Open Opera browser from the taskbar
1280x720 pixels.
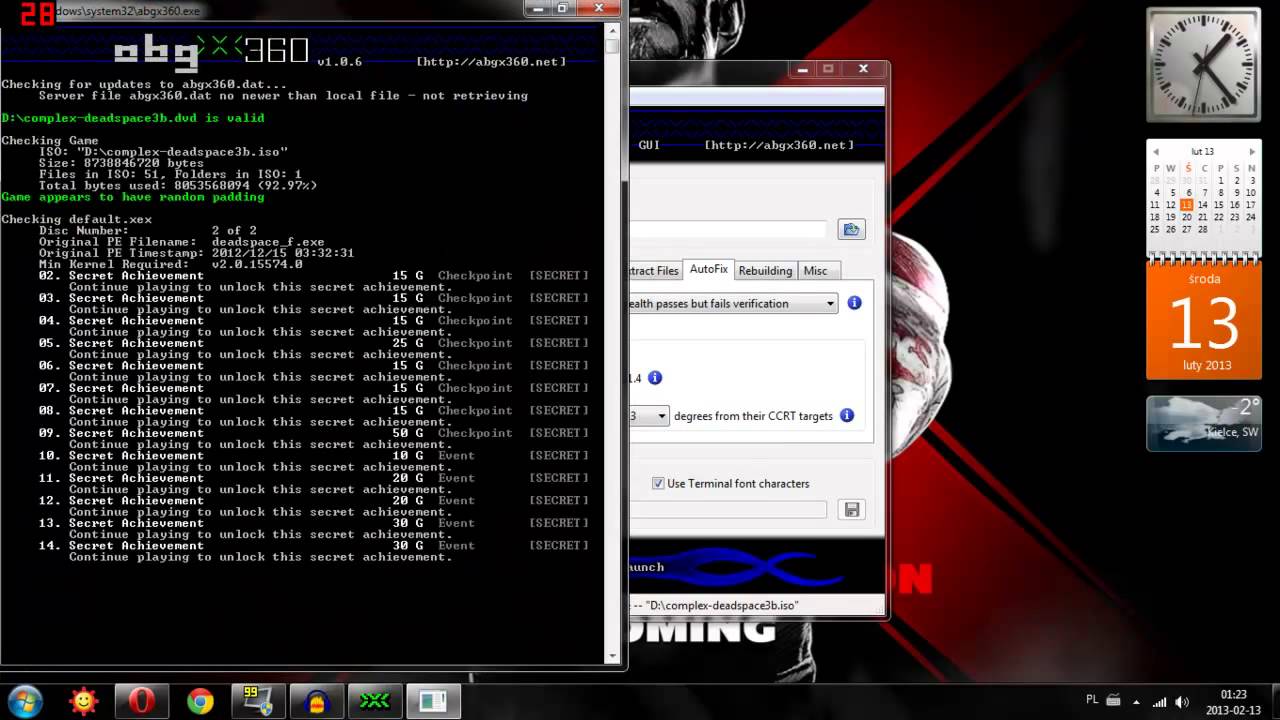(141, 702)
